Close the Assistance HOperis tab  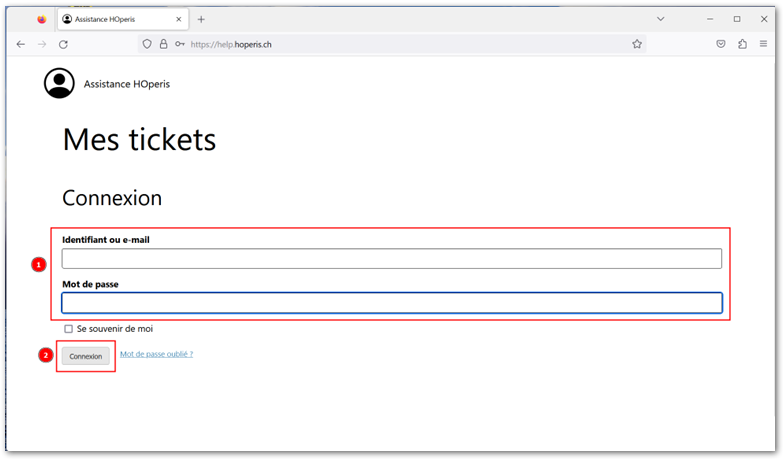178,19
